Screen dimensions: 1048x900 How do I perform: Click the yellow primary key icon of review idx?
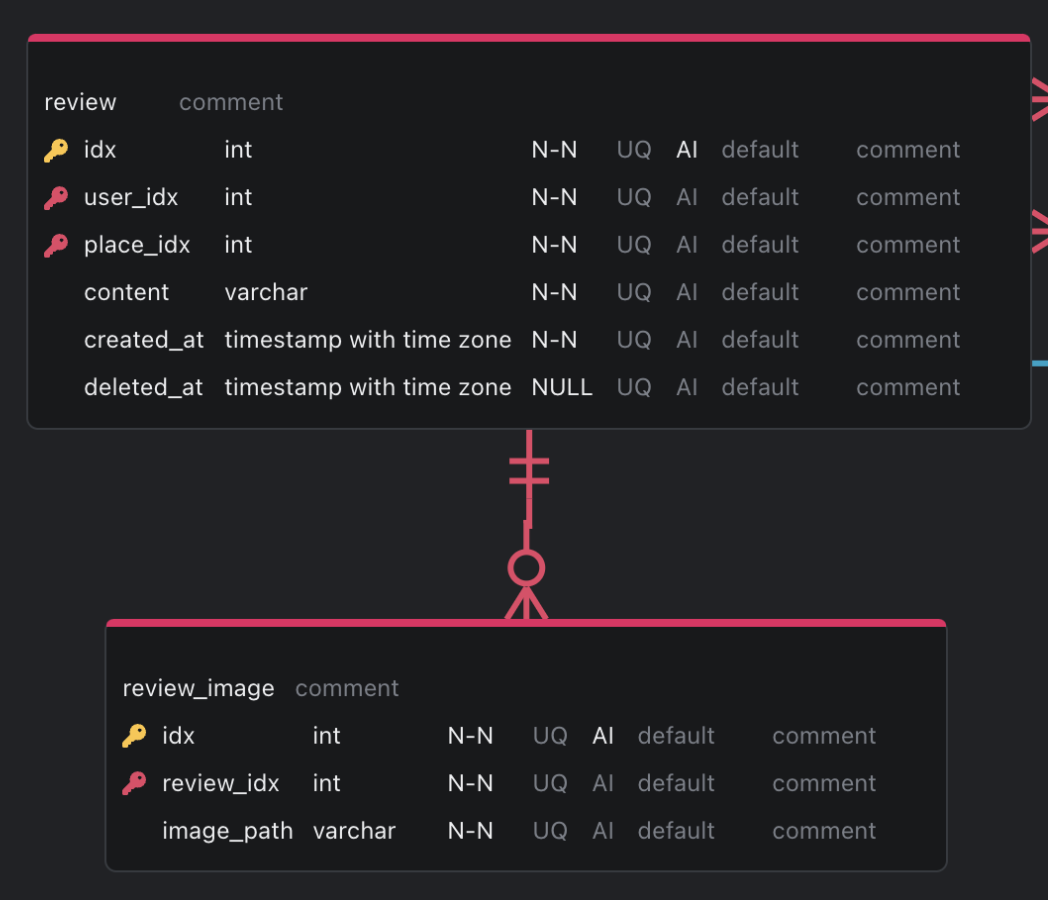click(56, 150)
